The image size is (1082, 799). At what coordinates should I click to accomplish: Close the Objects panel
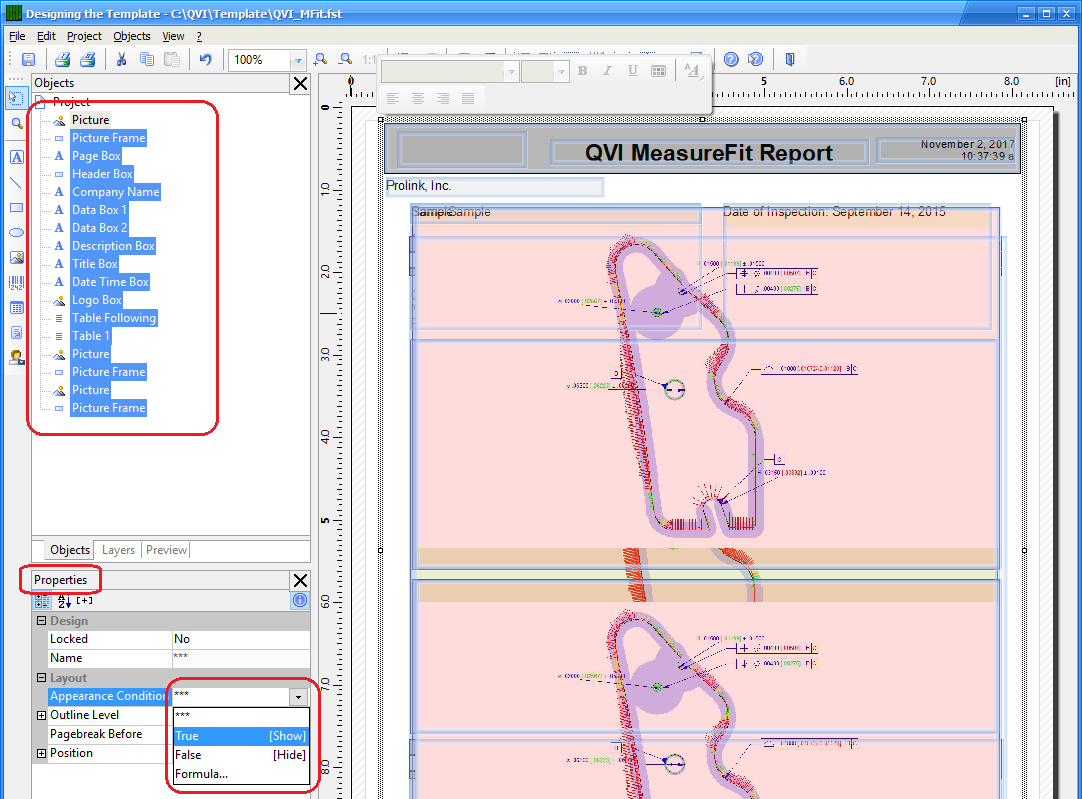pyautogui.click(x=300, y=83)
